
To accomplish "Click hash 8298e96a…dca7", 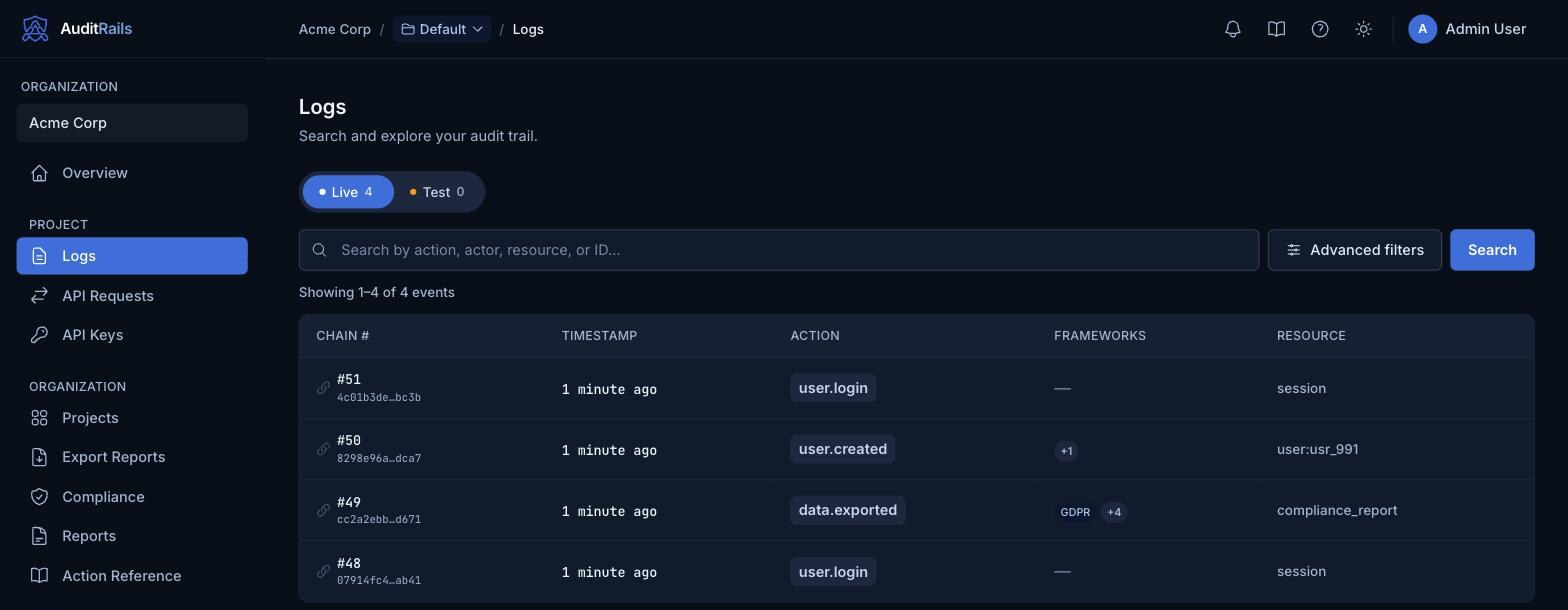I will 379,458.
